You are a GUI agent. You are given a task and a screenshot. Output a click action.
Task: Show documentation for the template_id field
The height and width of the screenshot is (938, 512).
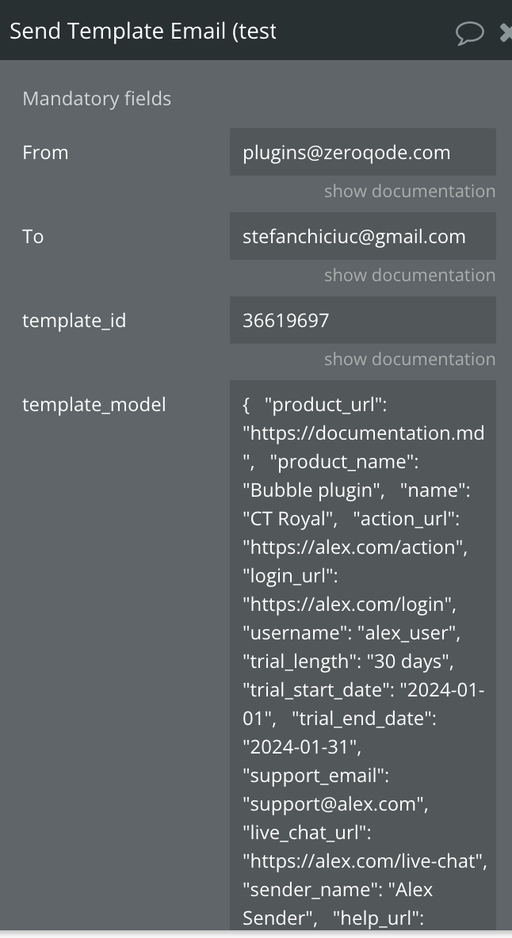[x=410, y=359]
